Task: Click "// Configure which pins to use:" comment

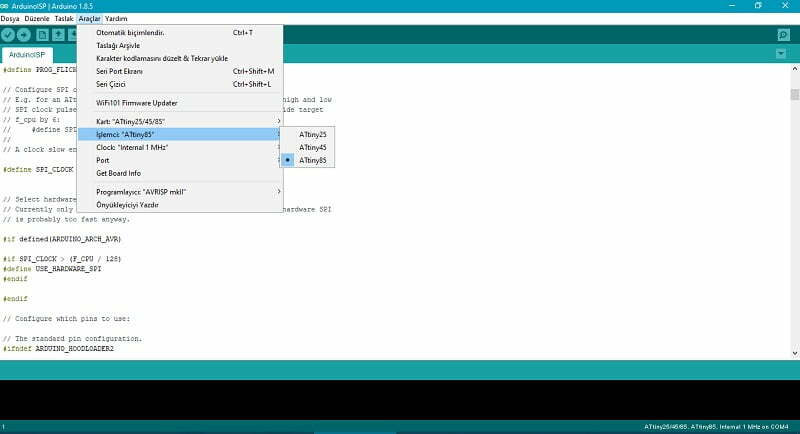Action: [66, 319]
